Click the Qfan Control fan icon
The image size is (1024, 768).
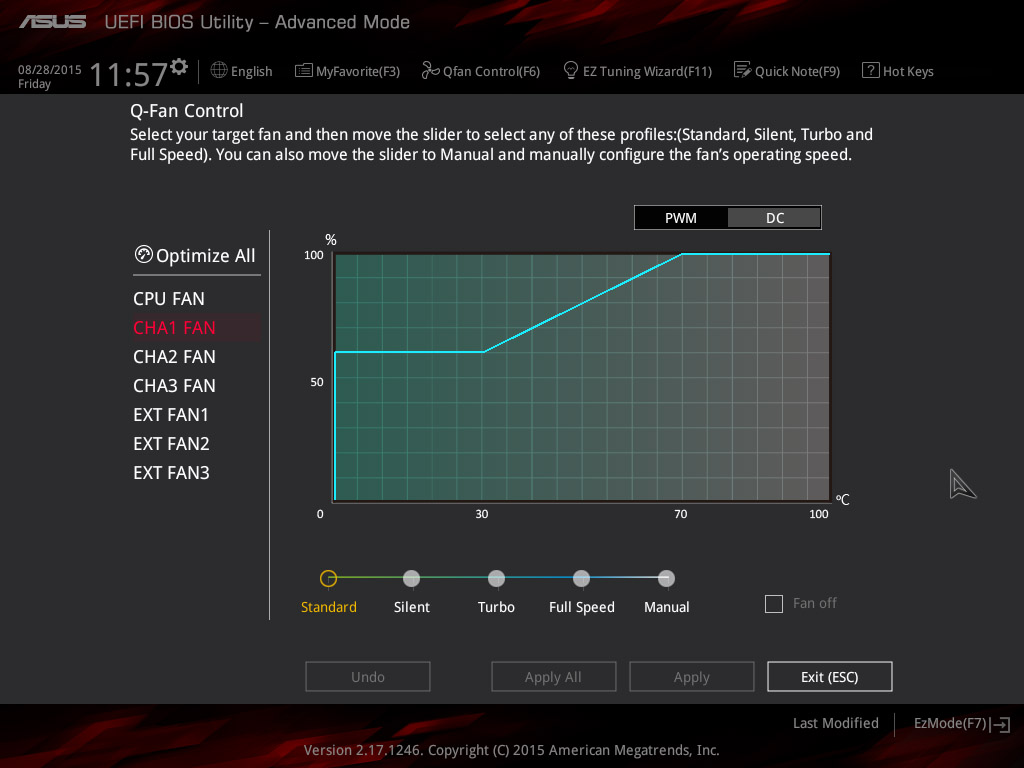[x=430, y=70]
